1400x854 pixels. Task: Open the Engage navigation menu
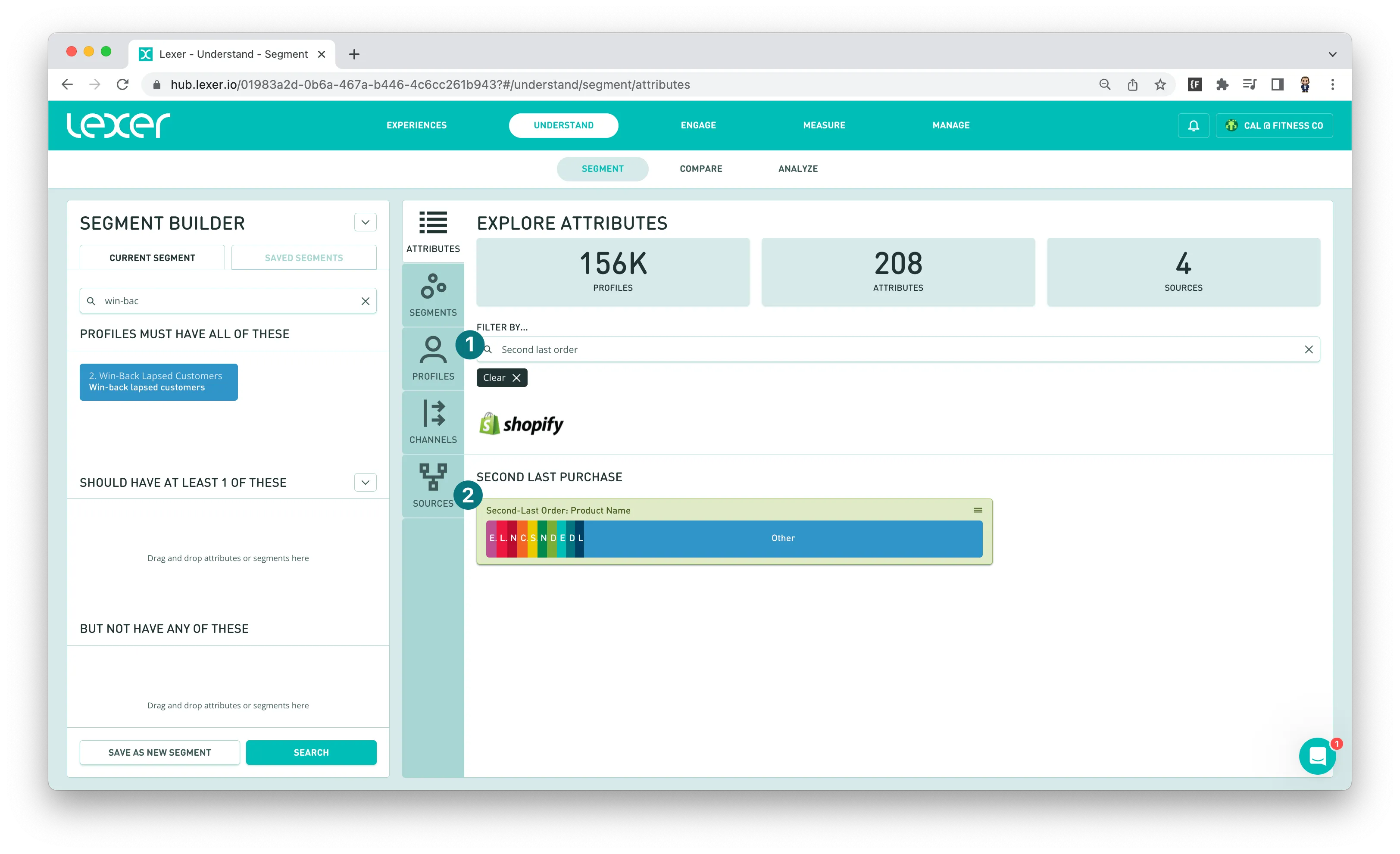coord(698,125)
